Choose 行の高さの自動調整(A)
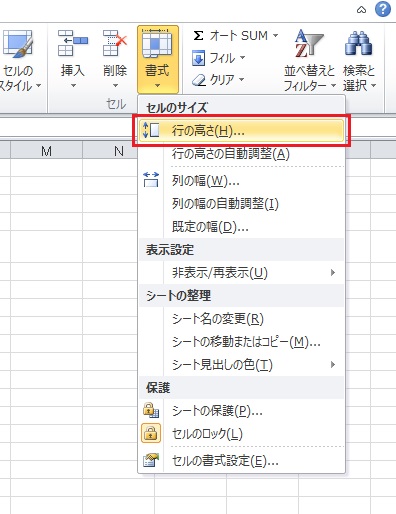This screenshot has width=396, height=514. (x=241, y=154)
